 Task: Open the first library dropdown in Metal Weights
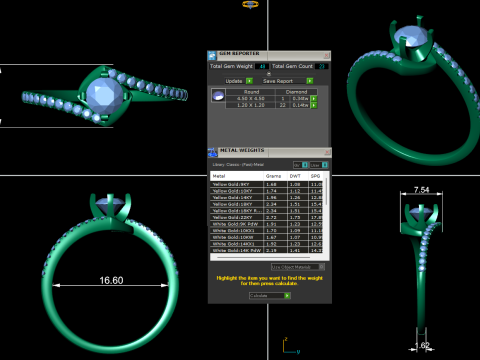pyautogui.click(x=301, y=165)
